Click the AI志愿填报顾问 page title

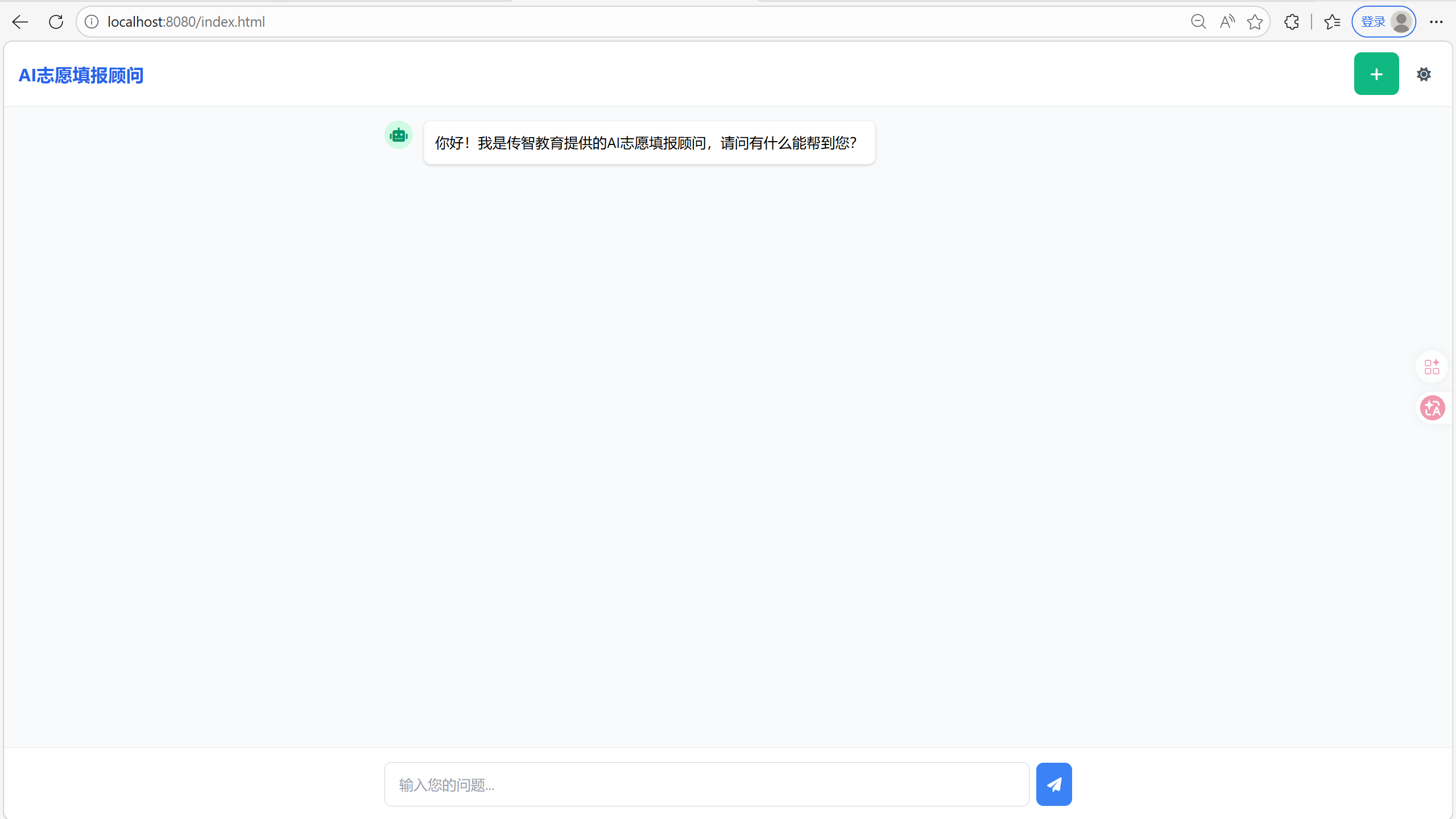point(81,75)
